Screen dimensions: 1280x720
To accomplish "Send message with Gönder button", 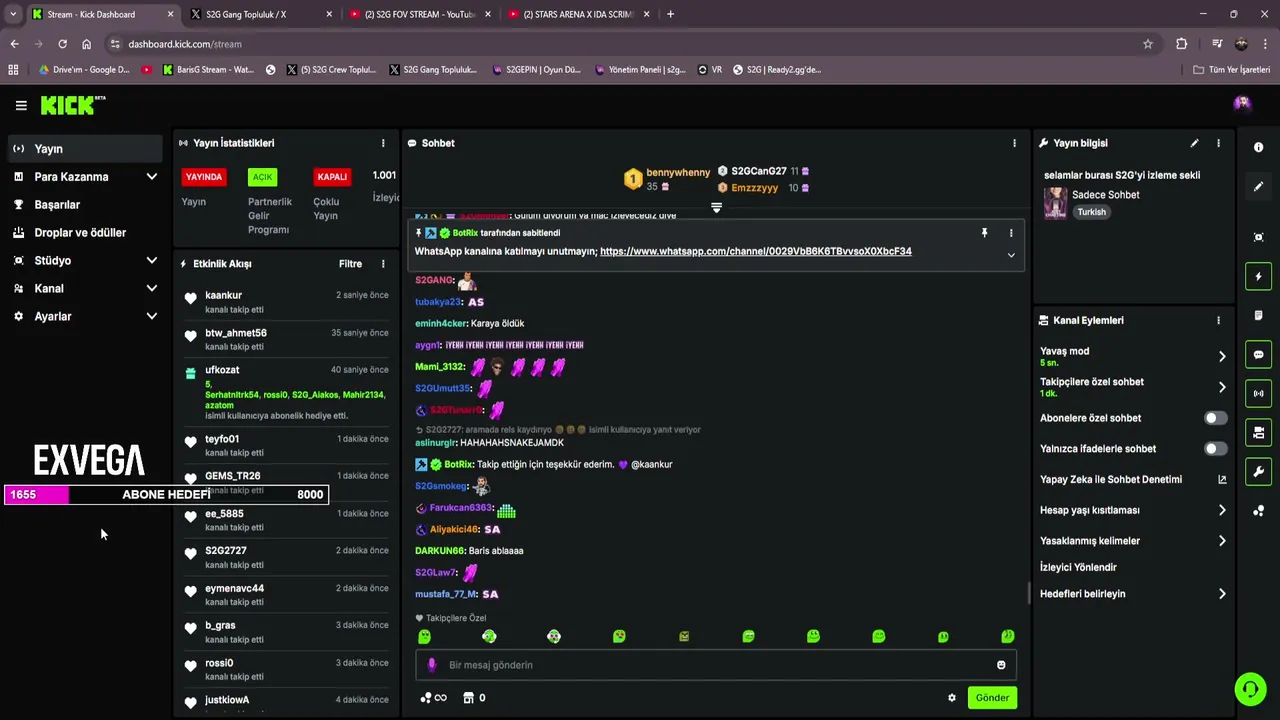I will pyautogui.click(x=992, y=698).
